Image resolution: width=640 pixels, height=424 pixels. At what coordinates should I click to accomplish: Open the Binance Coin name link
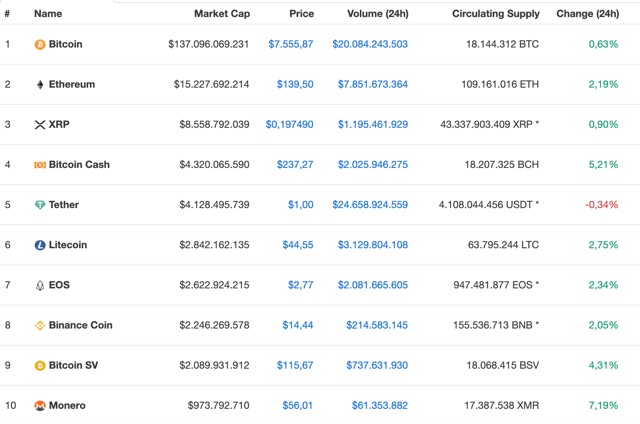coord(80,325)
